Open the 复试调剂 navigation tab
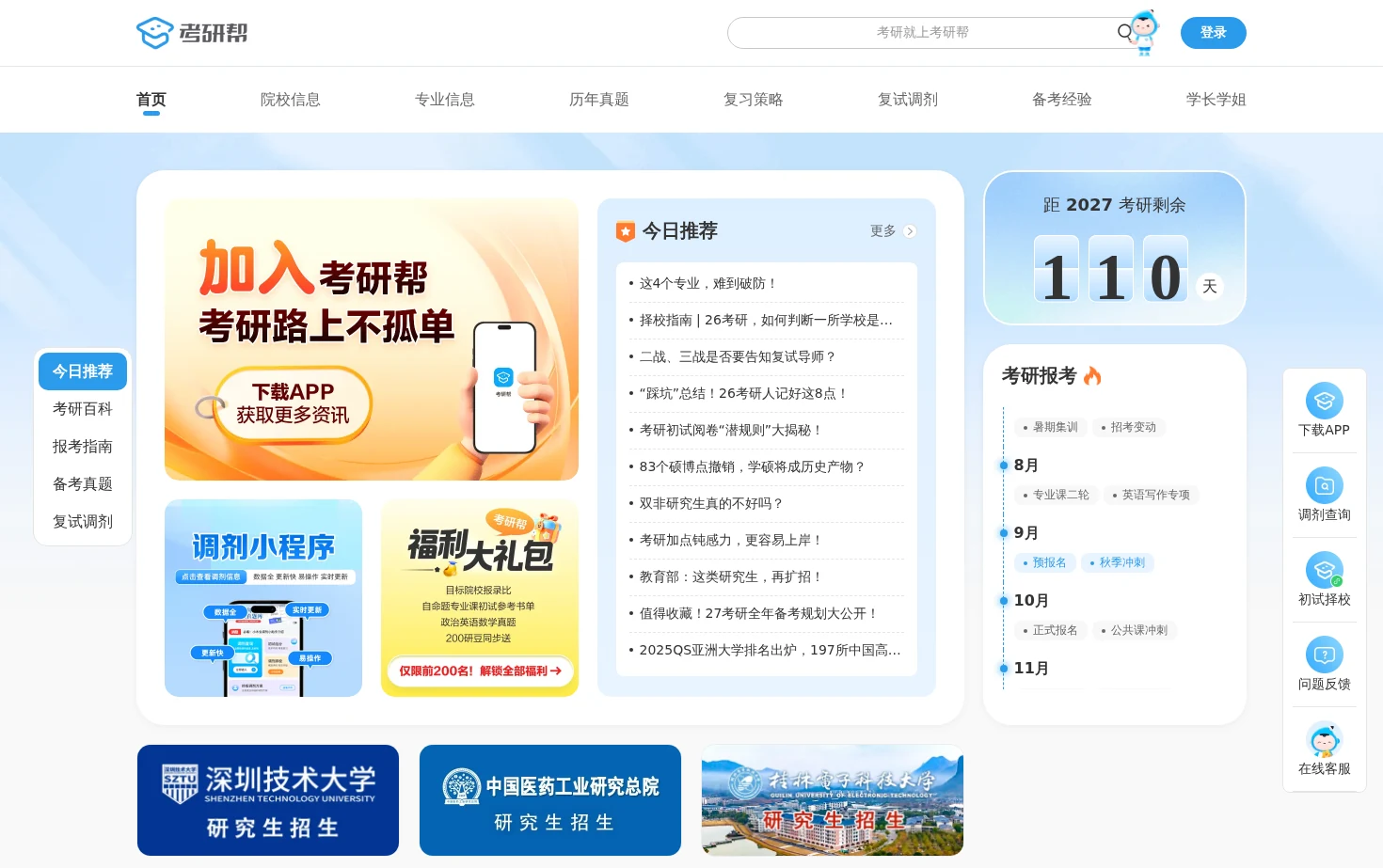 click(908, 100)
